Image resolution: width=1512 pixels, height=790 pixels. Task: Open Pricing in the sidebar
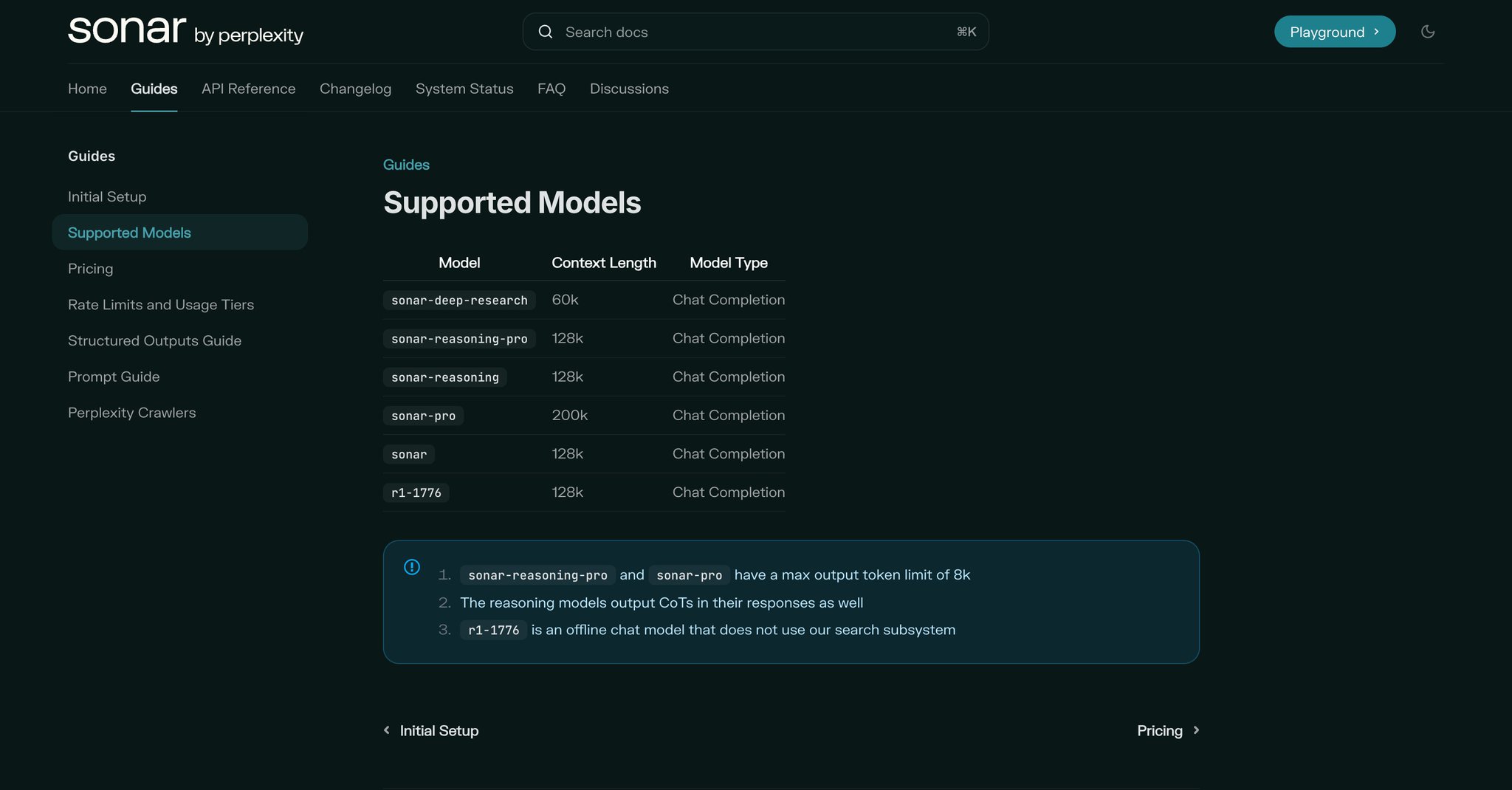[90, 269]
